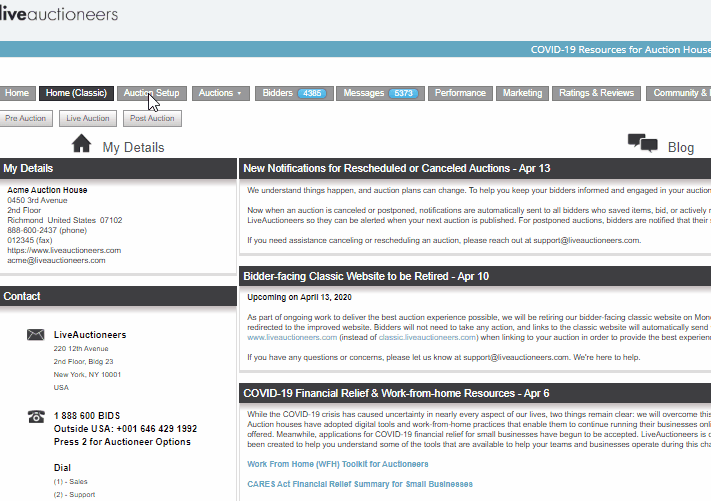Go to the Performance tab
This screenshot has height=501, width=711.
[x=460, y=93]
